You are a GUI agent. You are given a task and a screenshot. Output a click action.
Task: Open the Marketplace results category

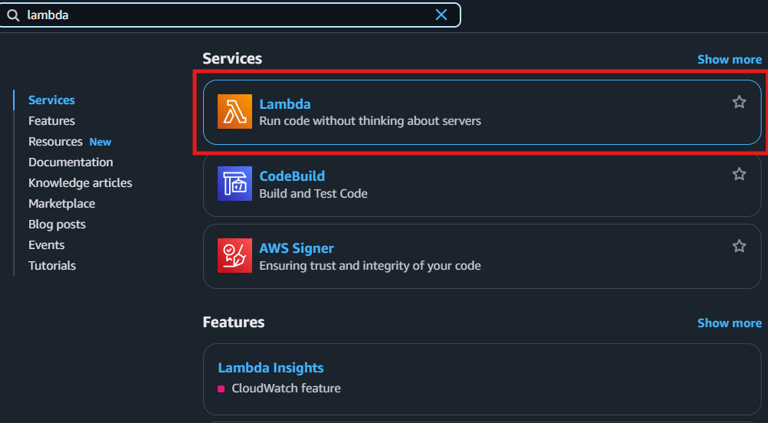[61, 204]
